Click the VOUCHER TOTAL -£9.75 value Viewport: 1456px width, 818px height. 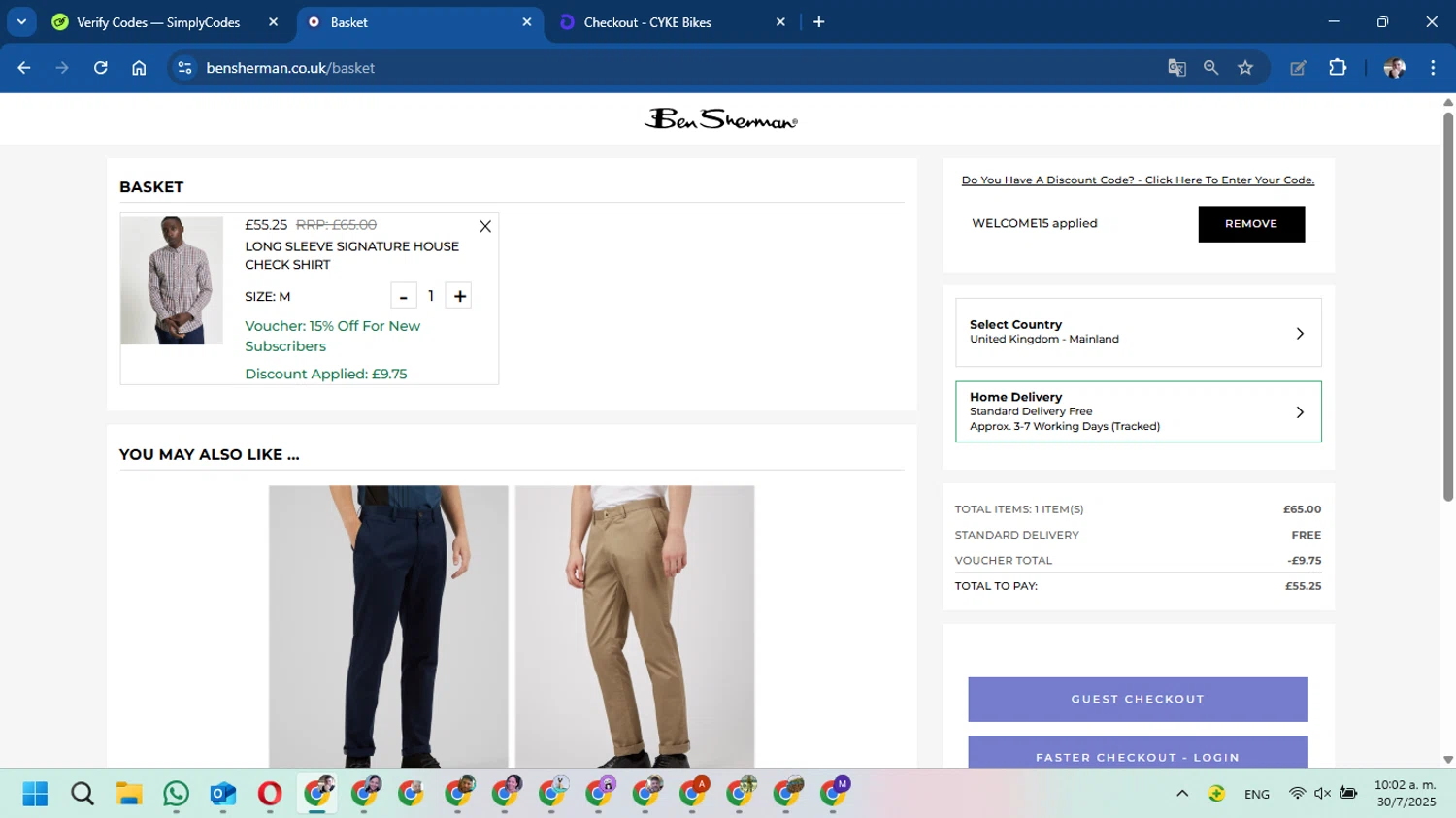1305,561
